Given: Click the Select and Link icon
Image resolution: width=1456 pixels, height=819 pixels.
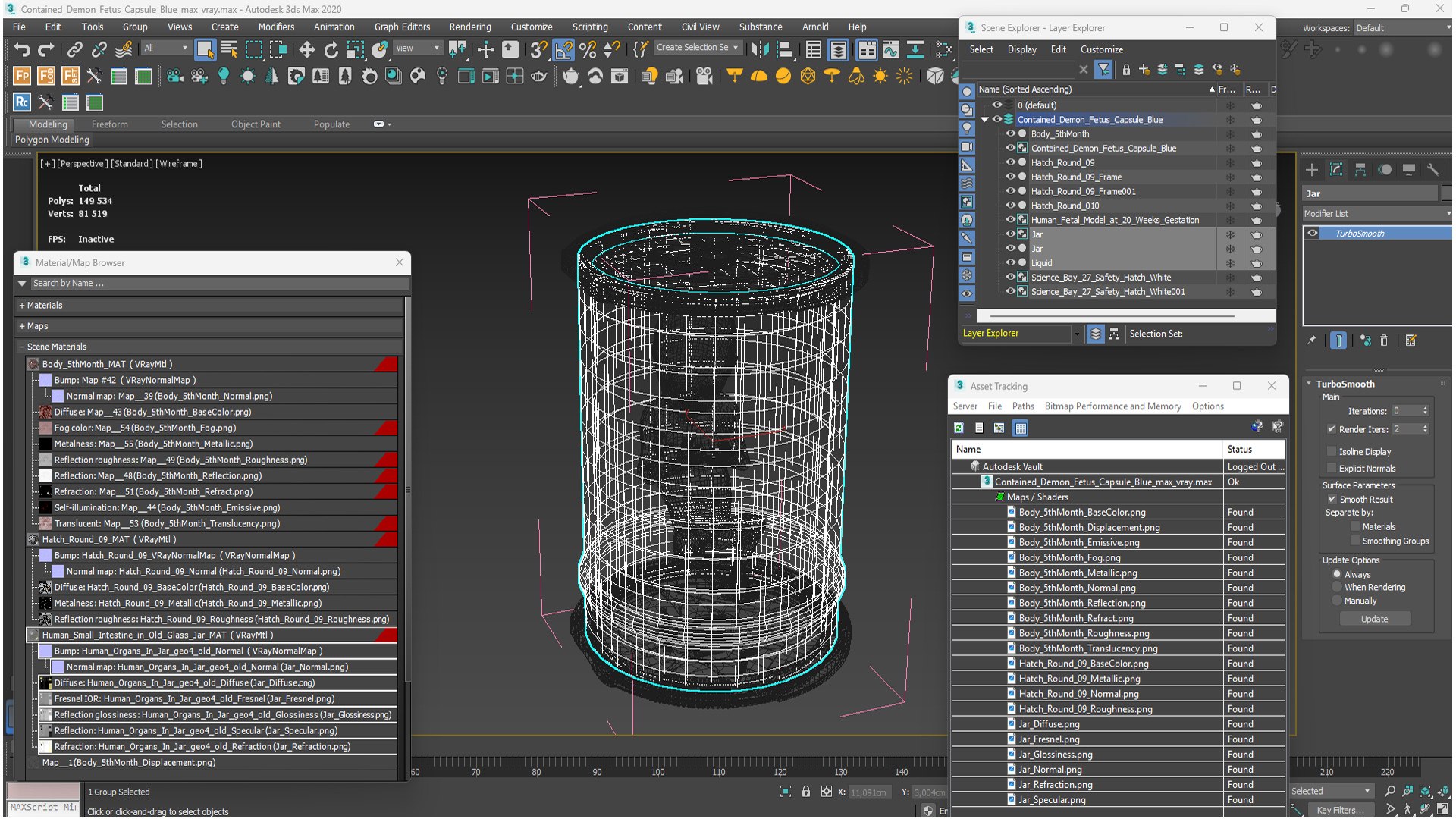Looking at the screenshot, I should [74, 50].
